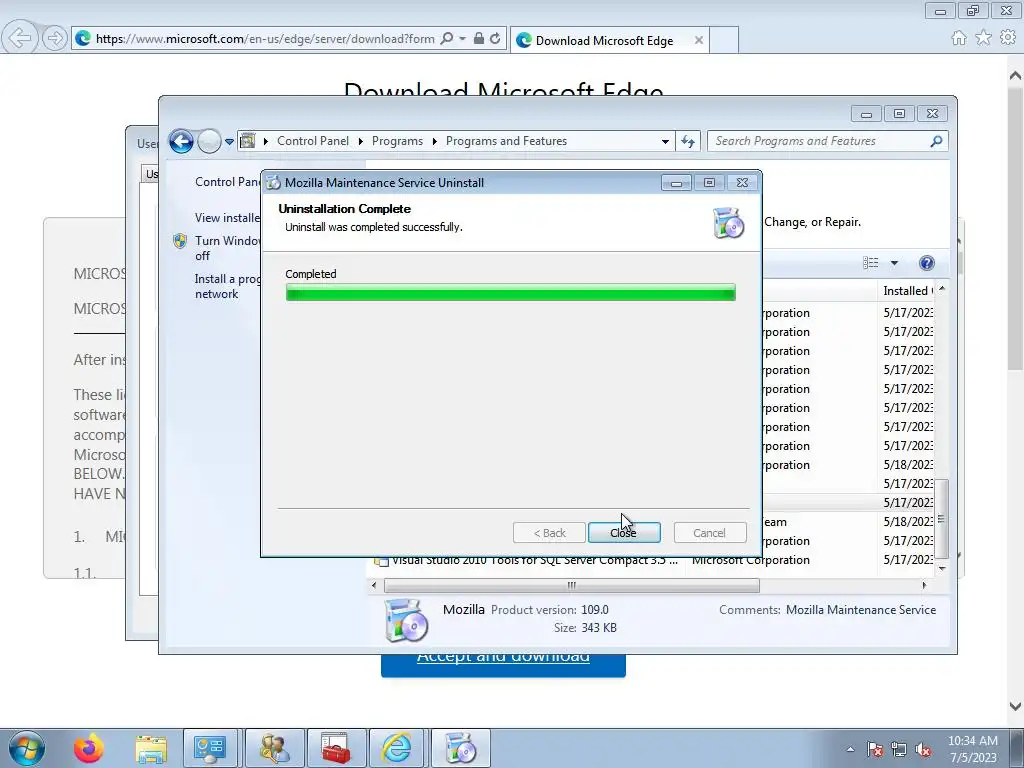Image resolution: width=1024 pixels, height=768 pixels.
Task: Open Action Center flag icon
Action: pos(875,749)
